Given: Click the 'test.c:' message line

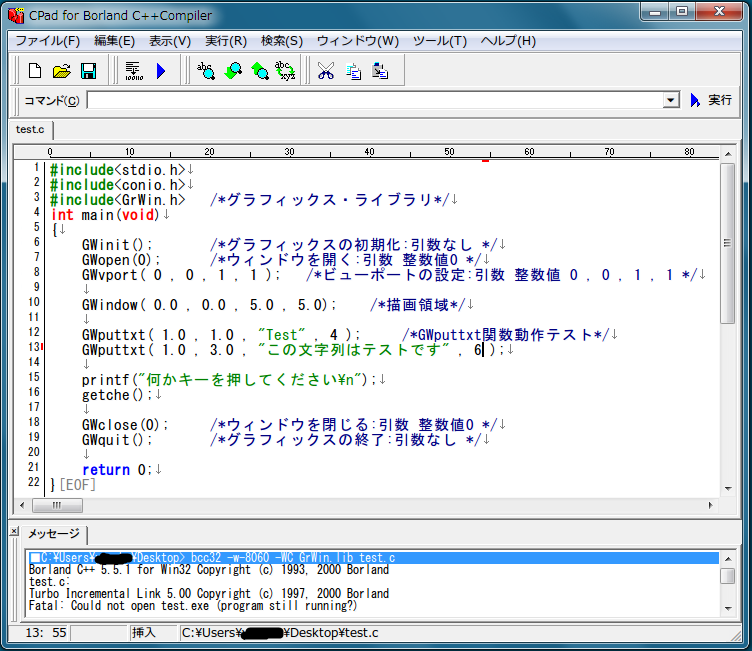Looking at the screenshot, I should pyautogui.click(x=49, y=582).
